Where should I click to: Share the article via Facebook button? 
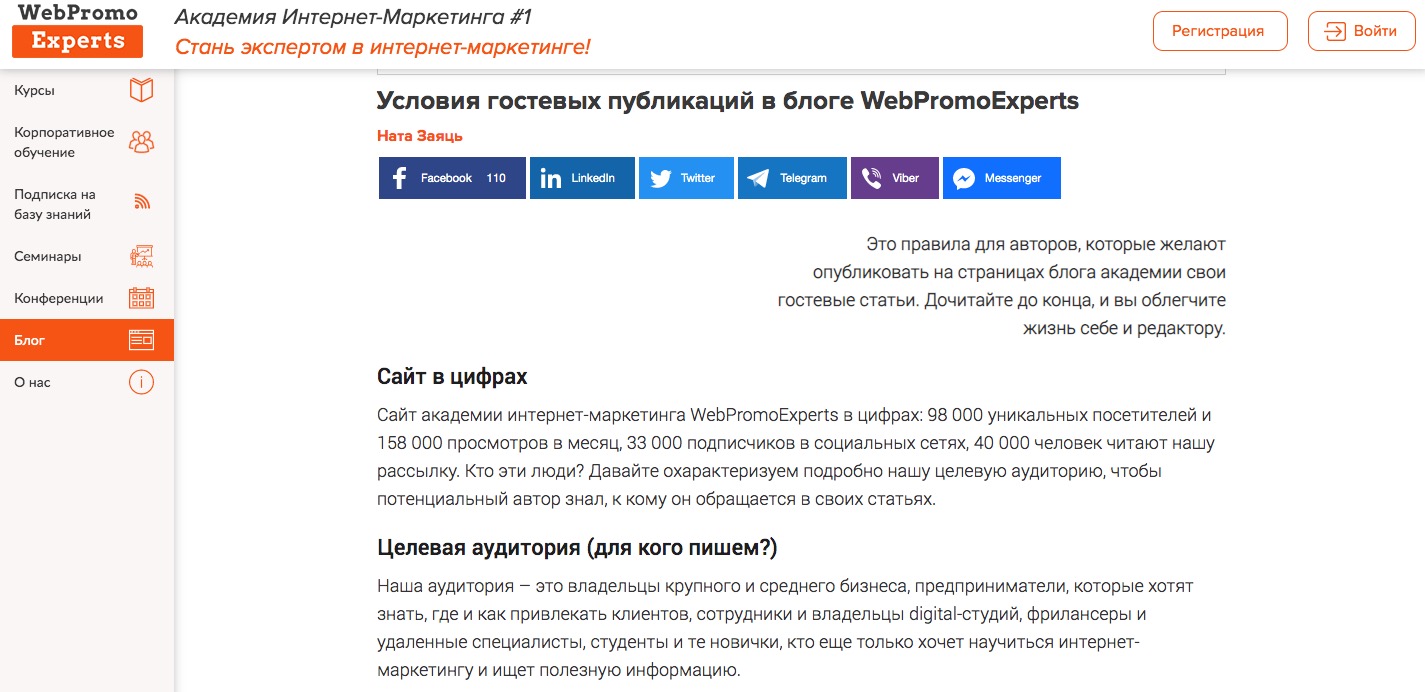(452, 178)
